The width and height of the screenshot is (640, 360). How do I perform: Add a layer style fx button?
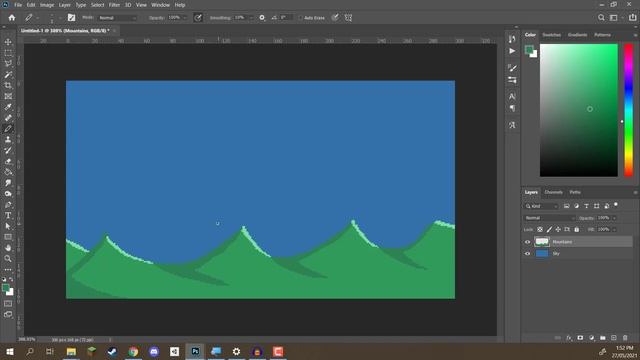tap(569, 338)
